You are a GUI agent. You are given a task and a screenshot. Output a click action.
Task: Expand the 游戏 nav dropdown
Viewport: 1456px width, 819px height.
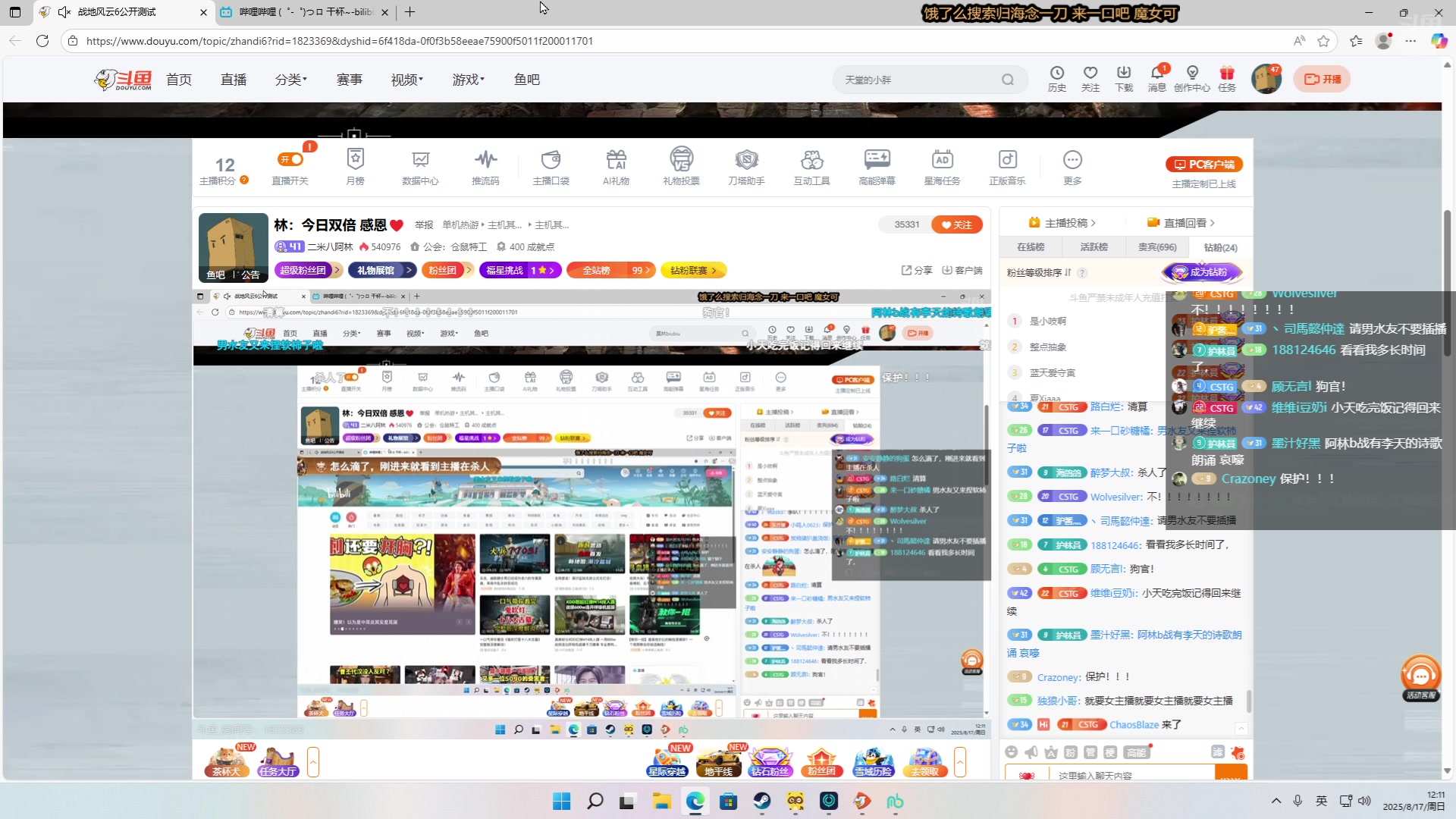click(x=468, y=80)
